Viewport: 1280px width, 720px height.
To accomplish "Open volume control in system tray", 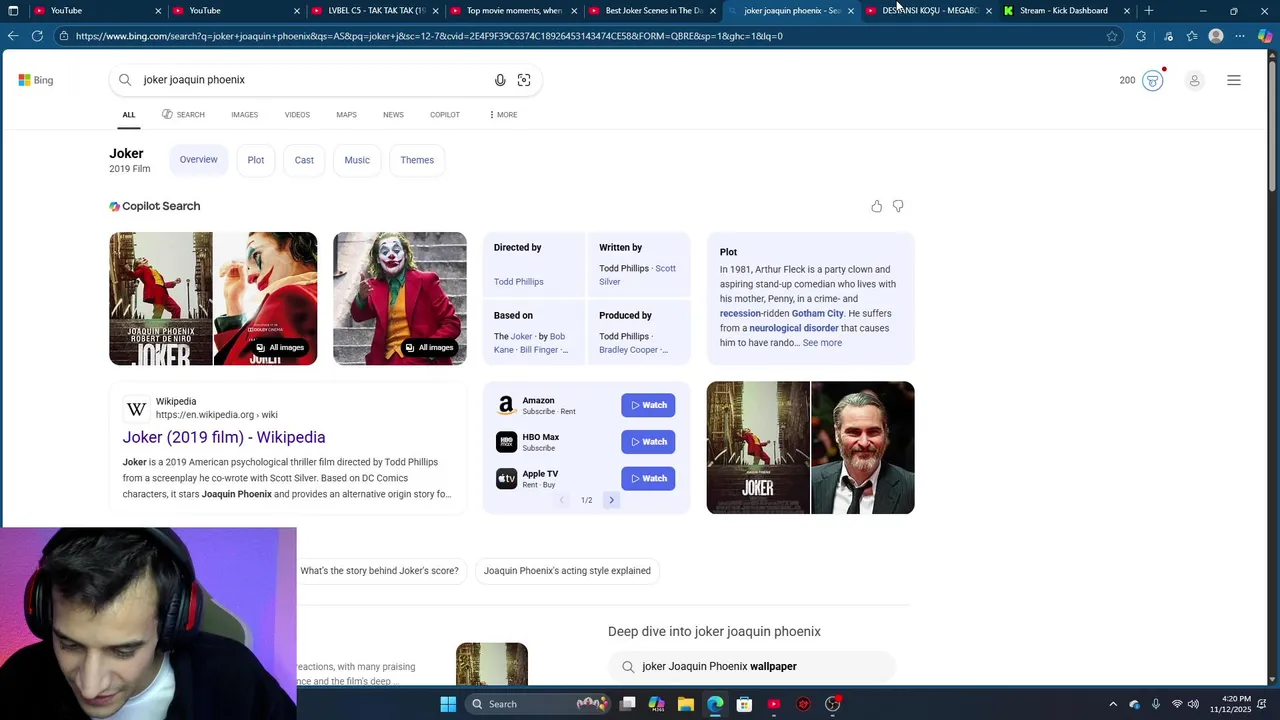I will click(1193, 704).
